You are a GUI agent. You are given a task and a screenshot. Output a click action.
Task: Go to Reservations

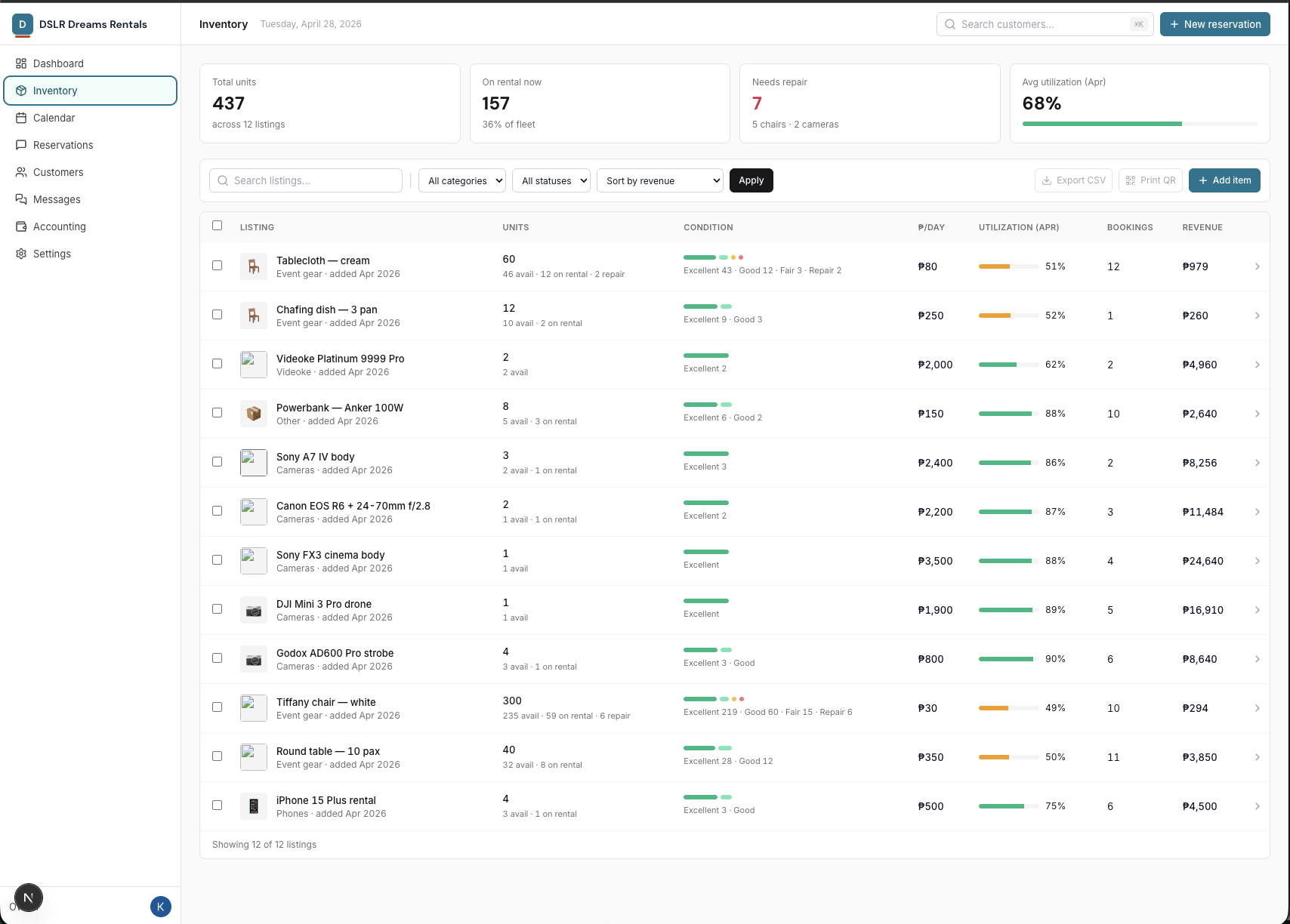(x=63, y=145)
